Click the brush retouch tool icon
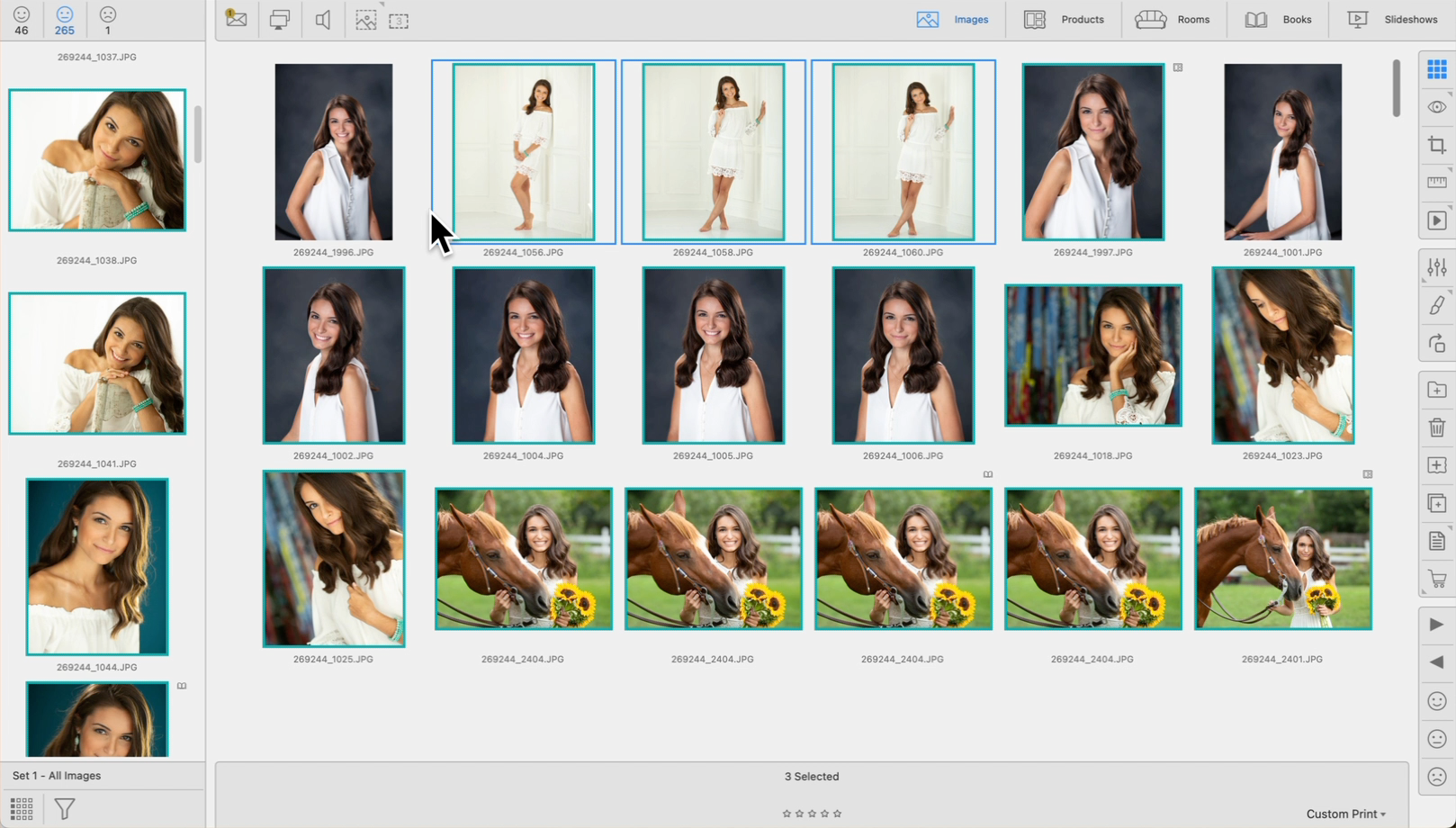The height and width of the screenshot is (828, 1456). [x=1436, y=306]
